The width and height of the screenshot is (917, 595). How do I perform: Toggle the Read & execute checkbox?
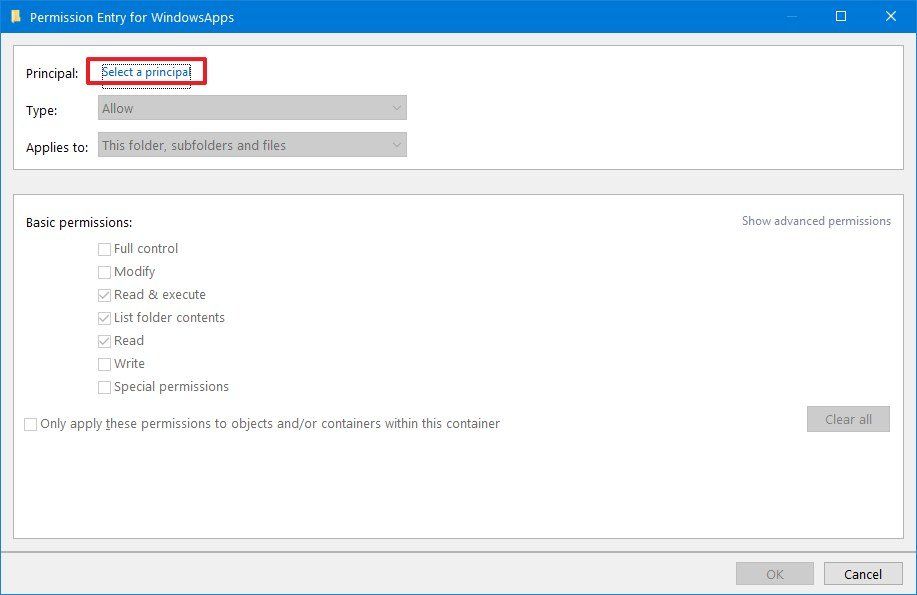click(x=104, y=294)
